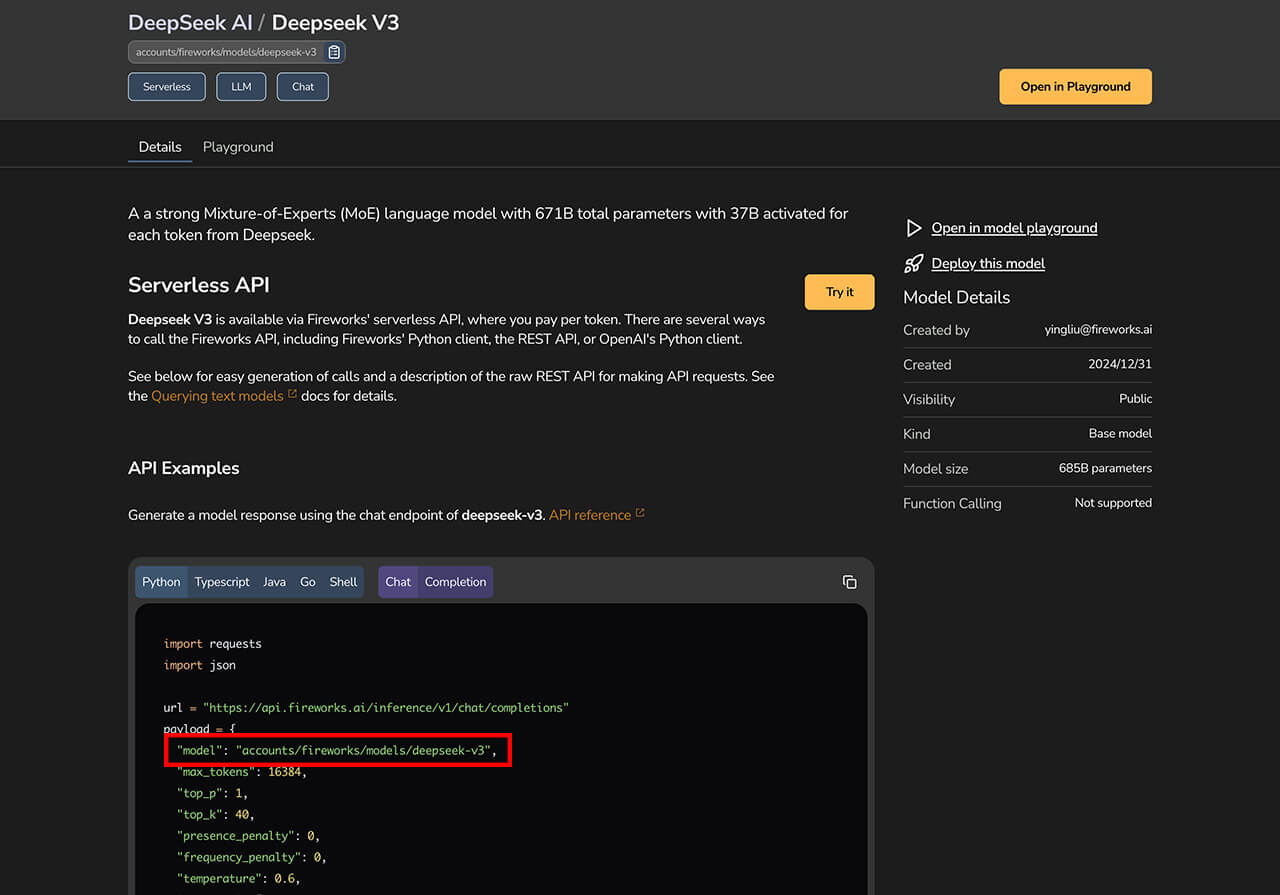This screenshot has width=1280, height=895.
Task: Follow the API reference link
Action: click(589, 515)
